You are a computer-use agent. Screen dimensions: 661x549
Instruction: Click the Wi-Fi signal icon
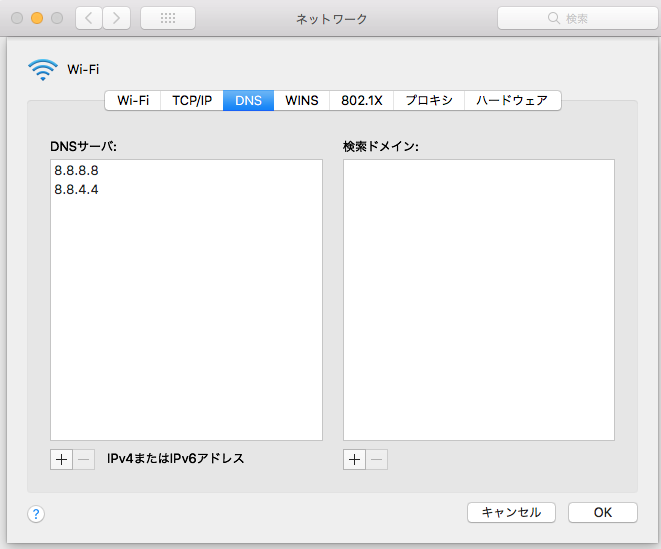43,69
